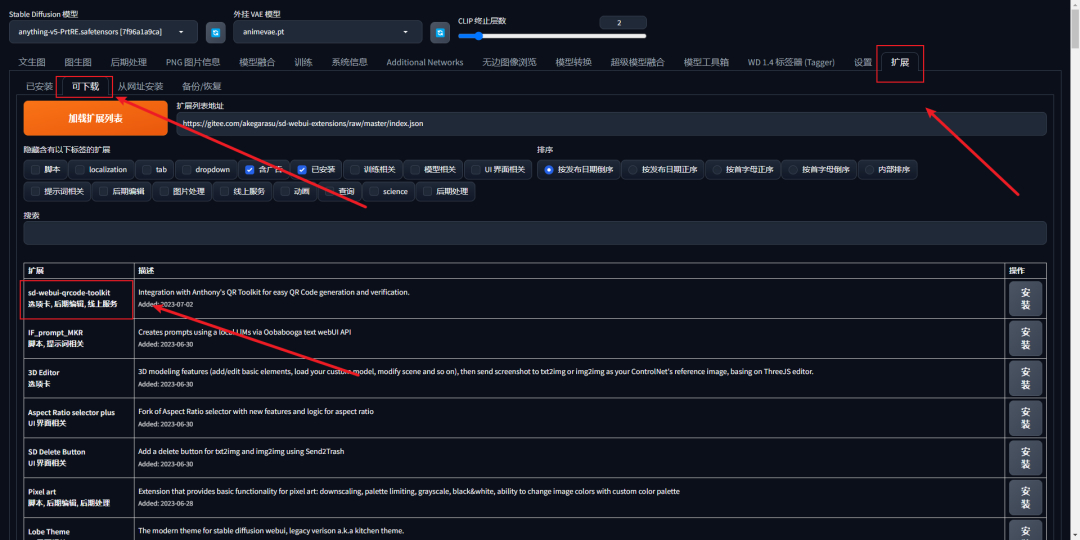Install the Pixel art extension

tap(1025, 497)
